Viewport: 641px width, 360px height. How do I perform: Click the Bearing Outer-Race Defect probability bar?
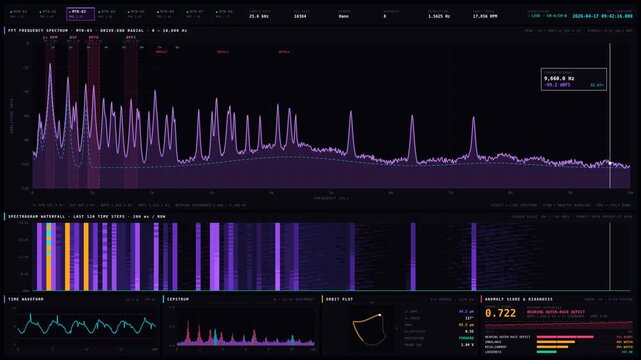pyautogui.click(x=565, y=337)
